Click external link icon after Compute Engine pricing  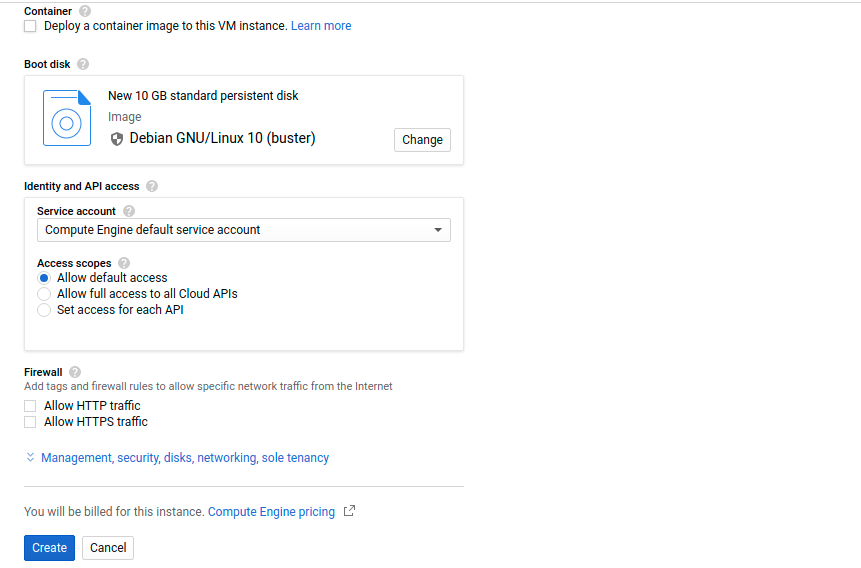tap(349, 511)
